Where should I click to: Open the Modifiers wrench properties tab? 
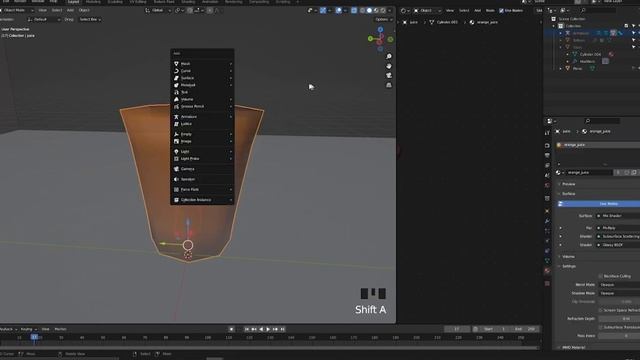(547, 221)
